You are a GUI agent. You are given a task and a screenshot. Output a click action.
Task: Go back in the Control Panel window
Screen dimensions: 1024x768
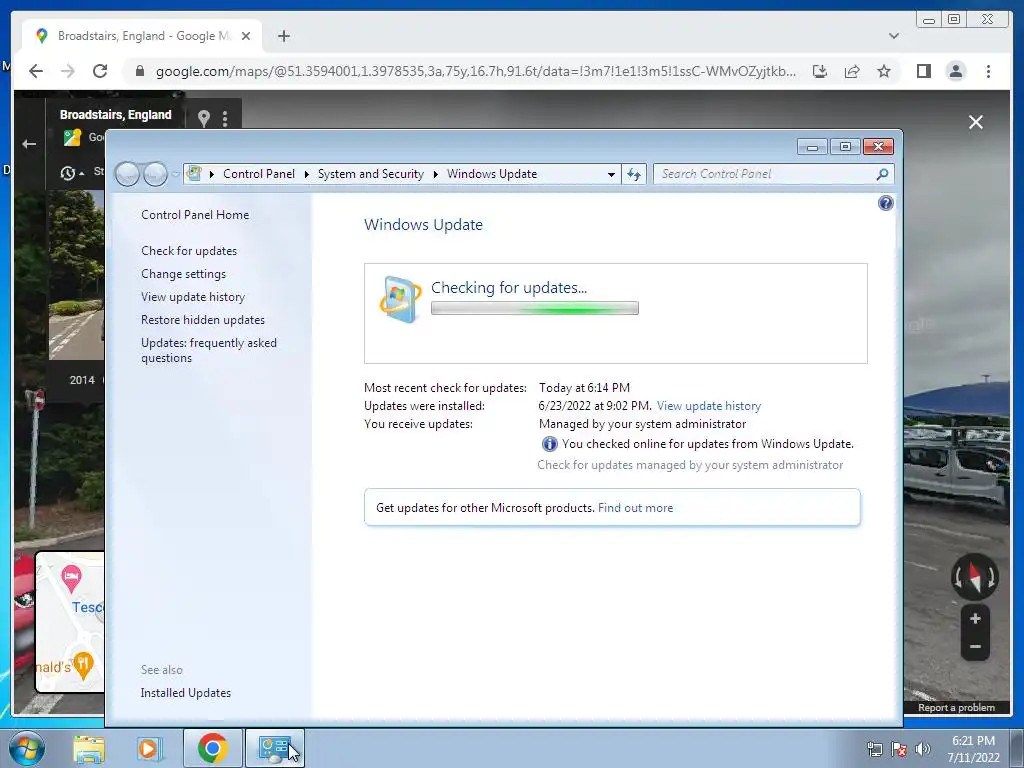click(x=127, y=174)
